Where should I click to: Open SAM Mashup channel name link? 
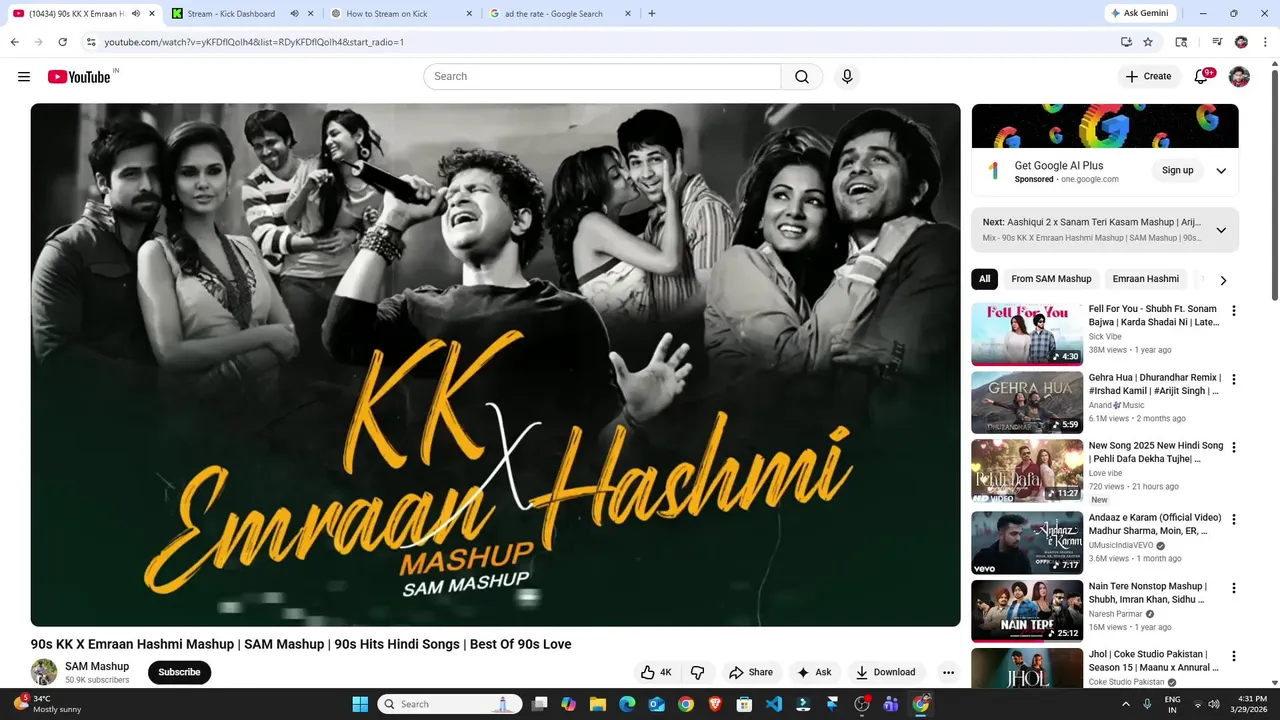pos(97,666)
